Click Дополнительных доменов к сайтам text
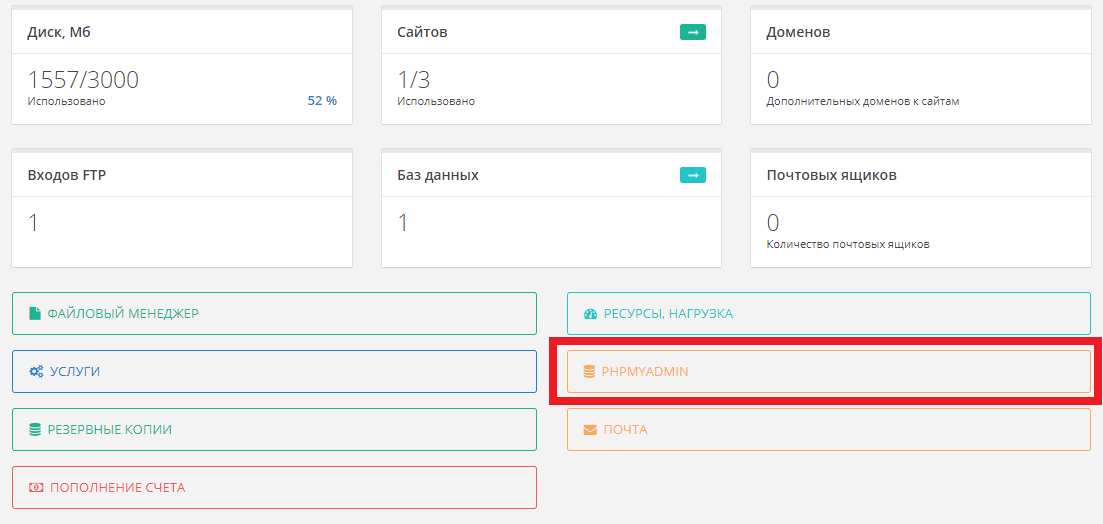The image size is (1103, 524). [x=862, y=101]
